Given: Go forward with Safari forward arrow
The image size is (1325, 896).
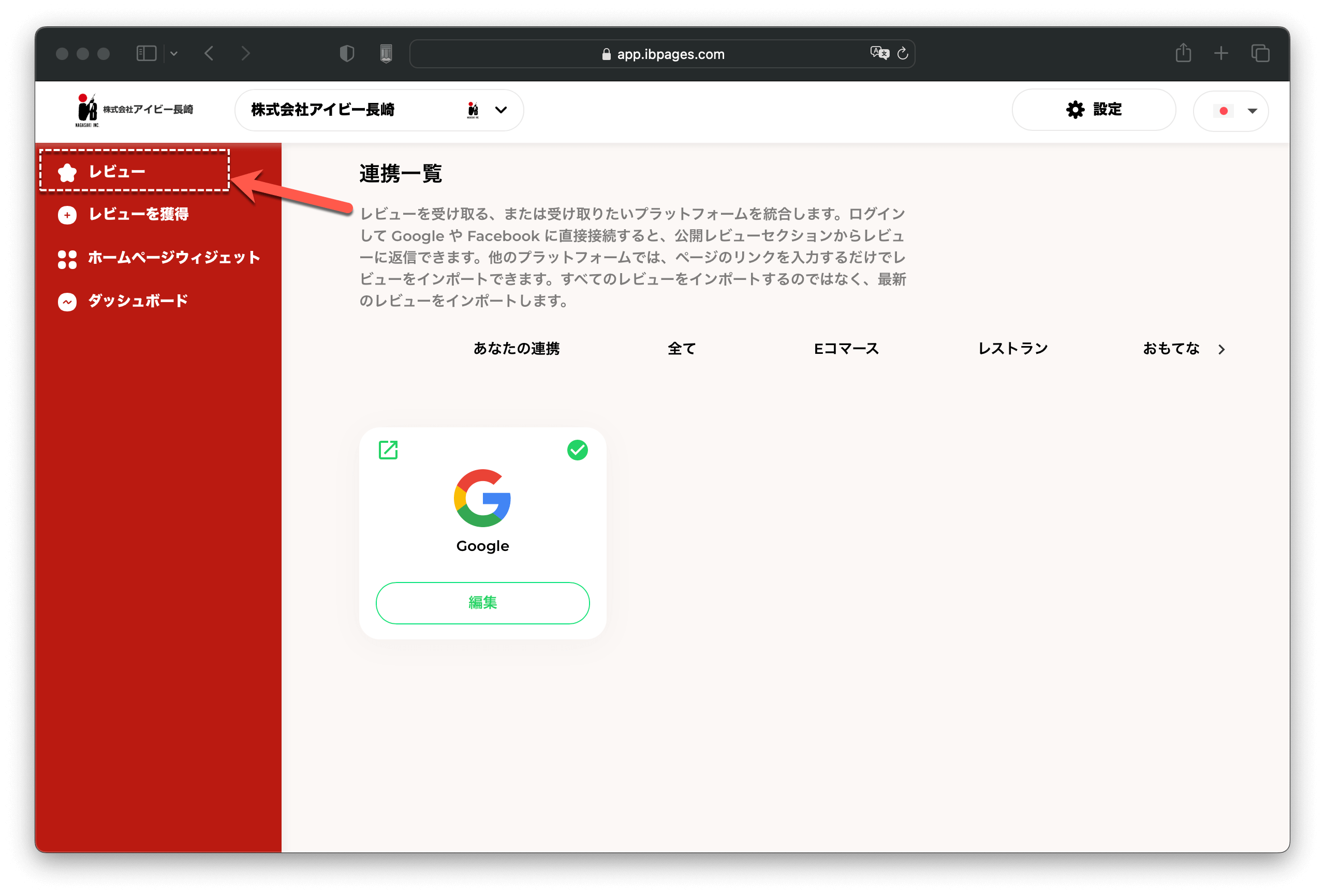Looking at the screenshot, I should click(246, 54).
